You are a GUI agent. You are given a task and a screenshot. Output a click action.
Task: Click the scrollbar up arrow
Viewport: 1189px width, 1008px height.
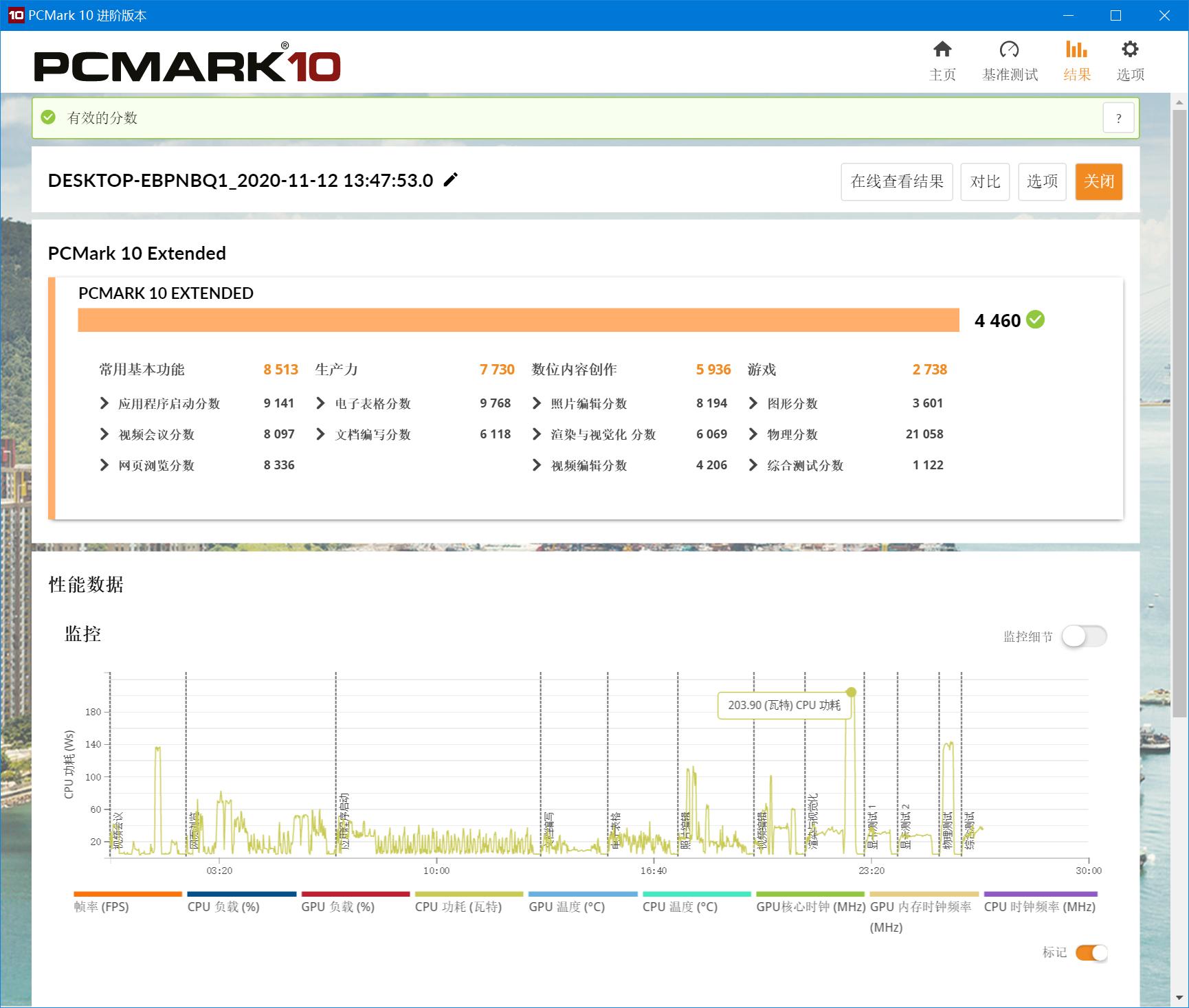coord(1179,103)
